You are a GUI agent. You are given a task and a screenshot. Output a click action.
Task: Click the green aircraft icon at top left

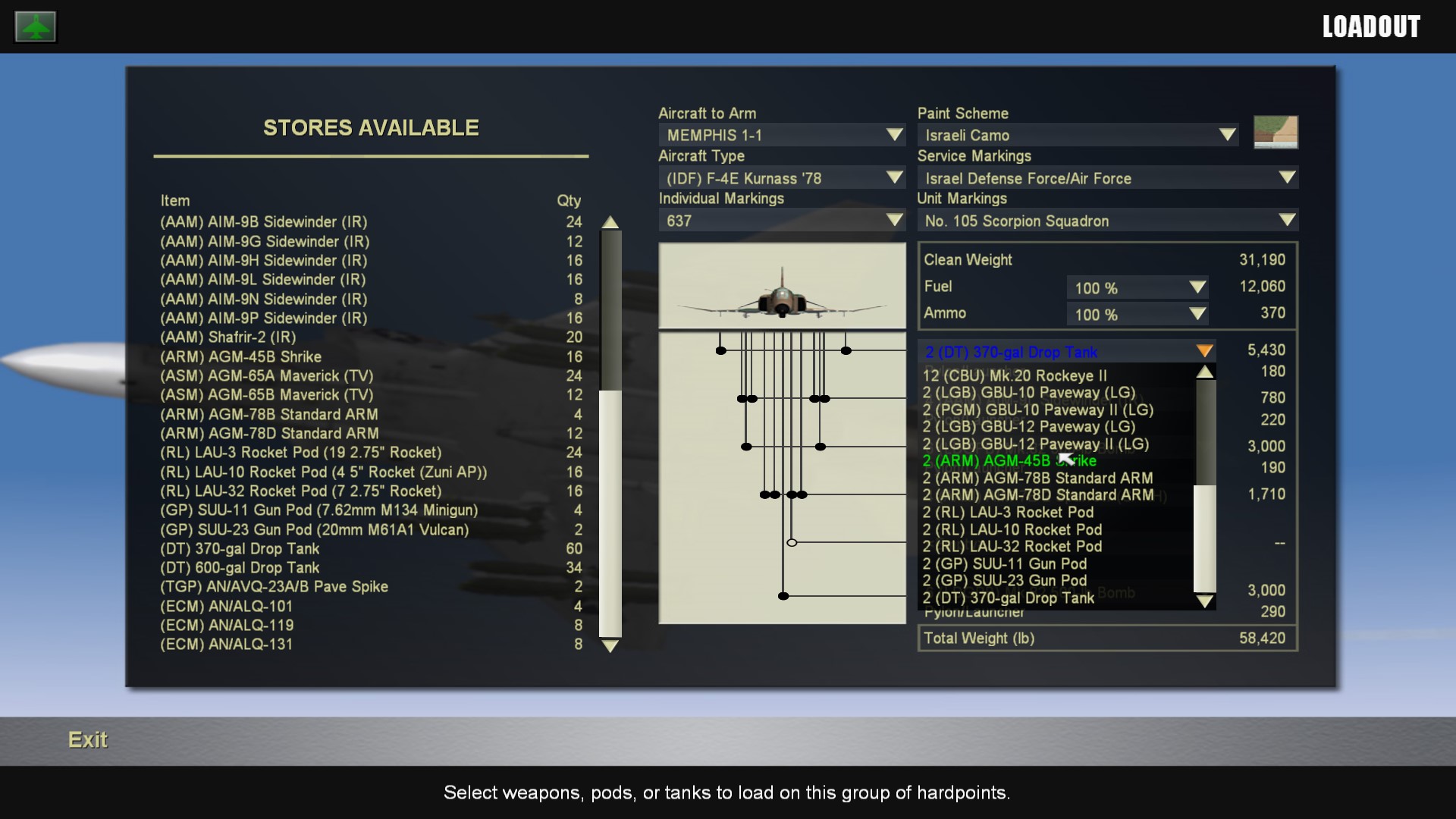click(35, 27)
